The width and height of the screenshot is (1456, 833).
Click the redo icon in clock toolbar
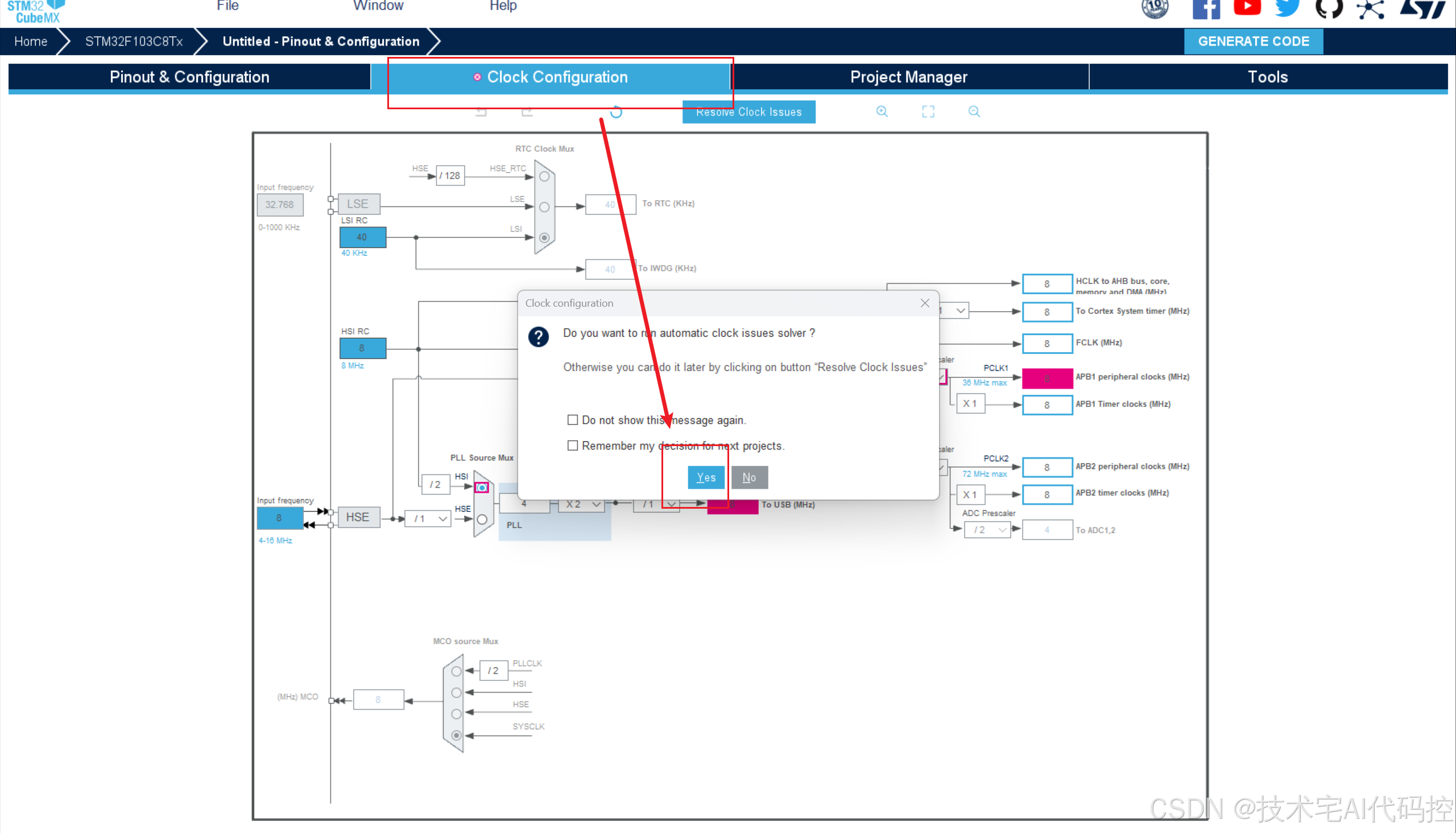point(527,112)
